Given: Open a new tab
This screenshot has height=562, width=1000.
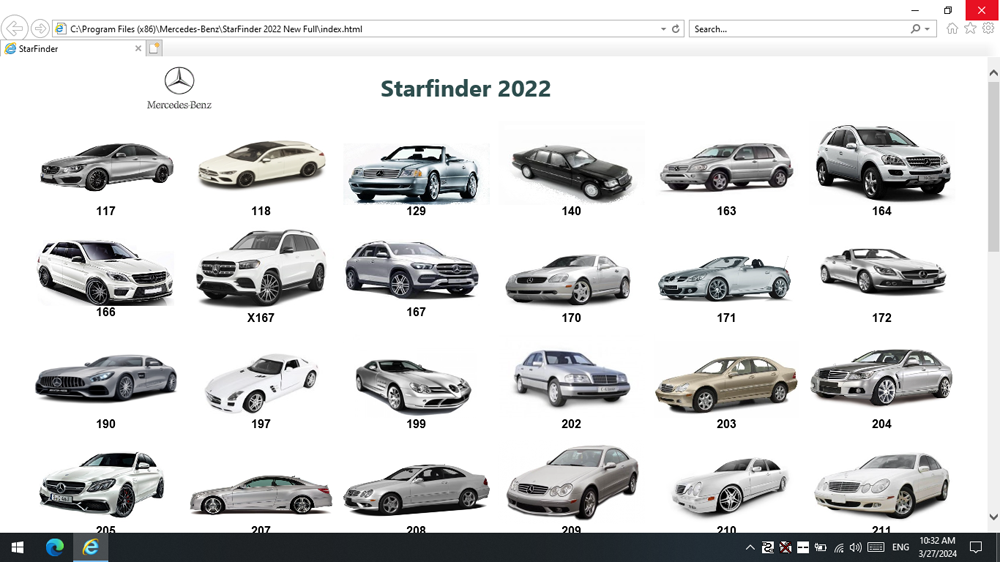Looking at the screenshot, I should point(154,48).
